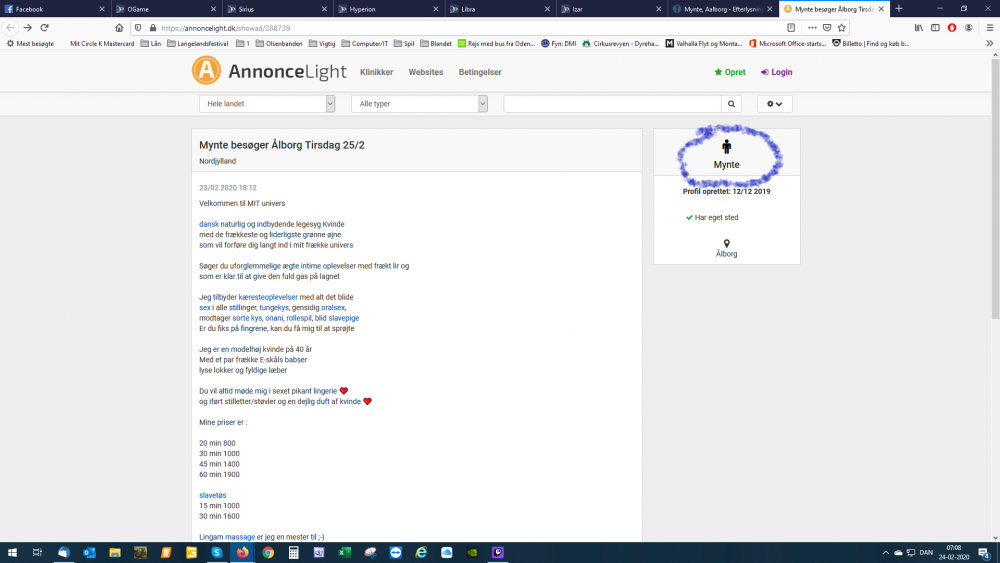Open the Hele landet region dropdown
The image size is (1000, 563).
[x=267, y=104]
